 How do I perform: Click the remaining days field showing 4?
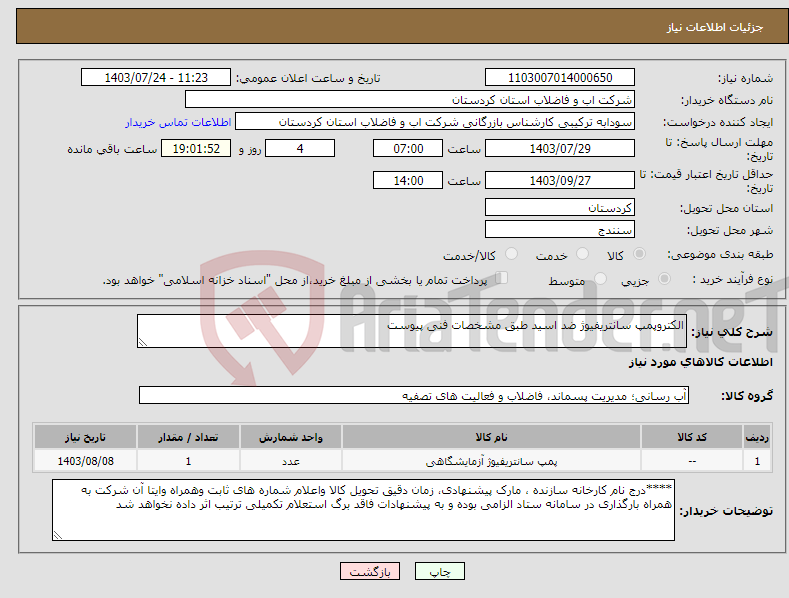[300, 148]
